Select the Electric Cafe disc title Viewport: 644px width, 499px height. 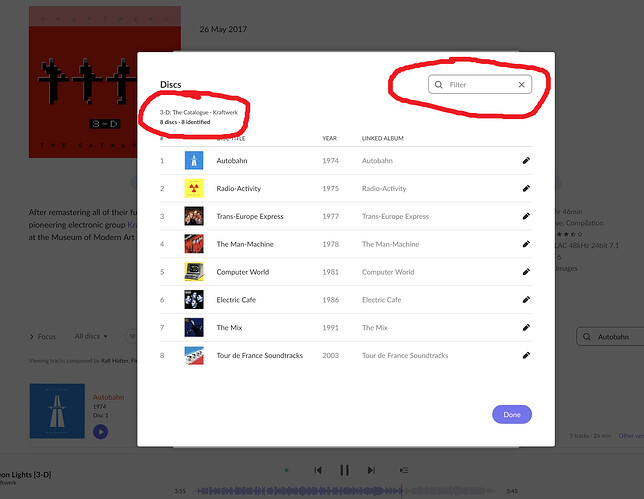[236, 300]
